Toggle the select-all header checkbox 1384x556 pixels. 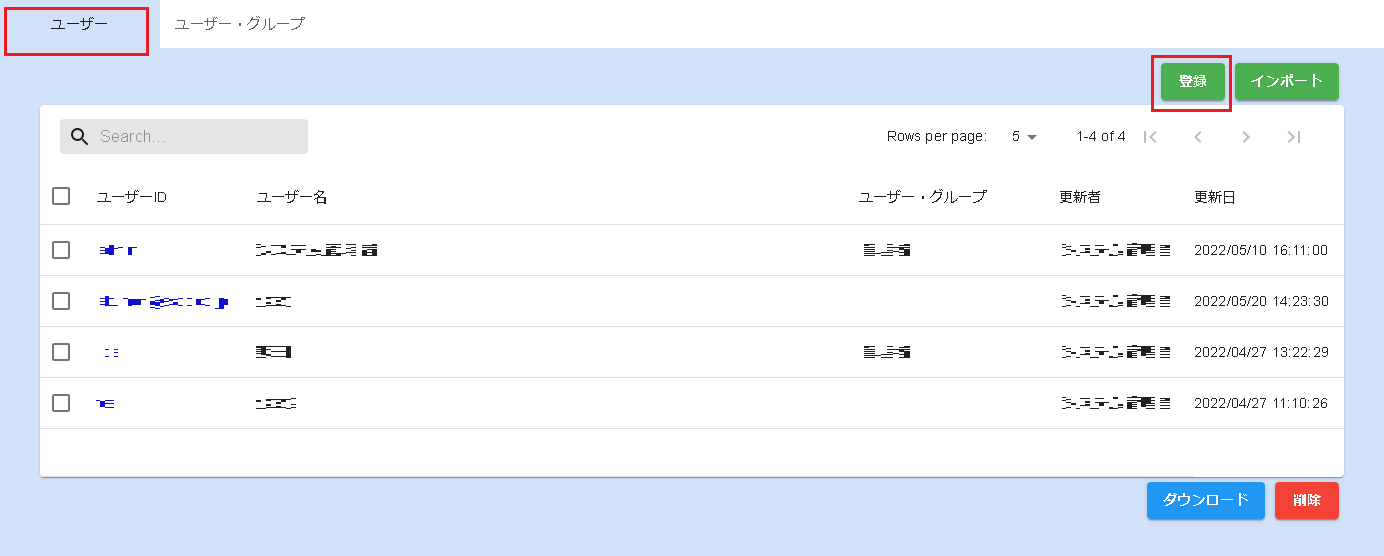(x=61, y=196)
